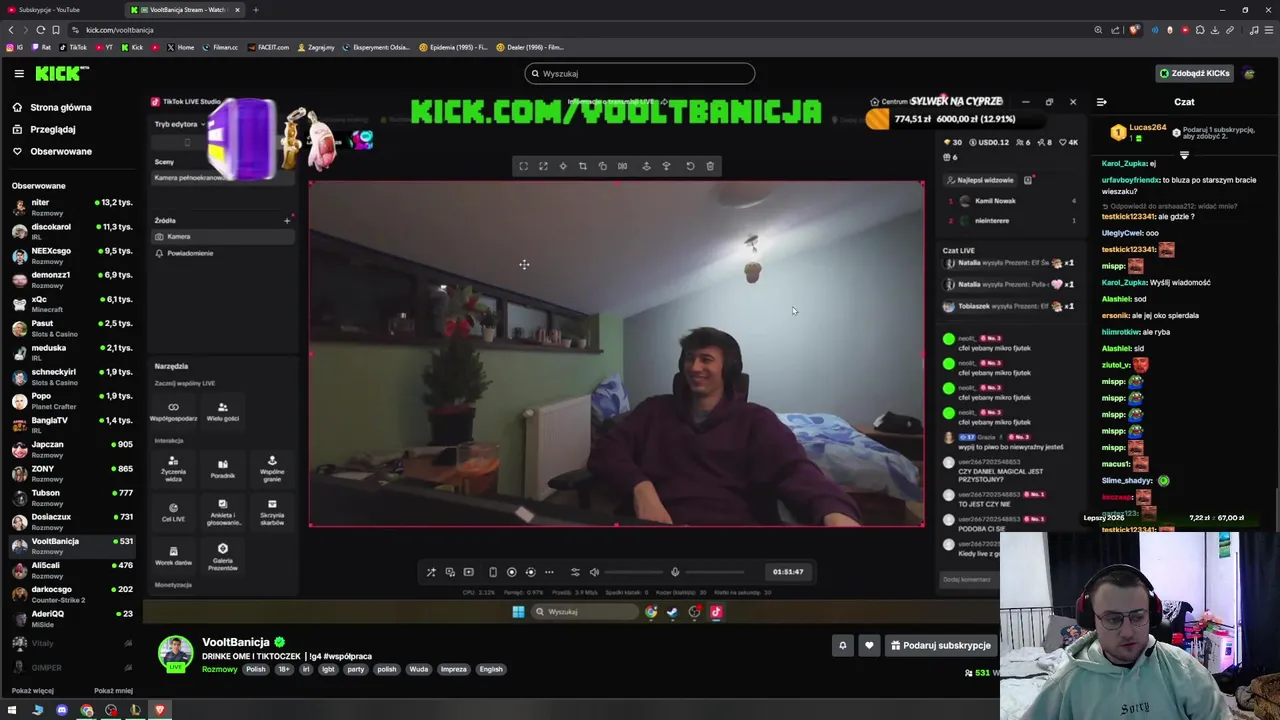Open Brave browser icon in taskbar
1280x720 pixels.
coord(159,711)
